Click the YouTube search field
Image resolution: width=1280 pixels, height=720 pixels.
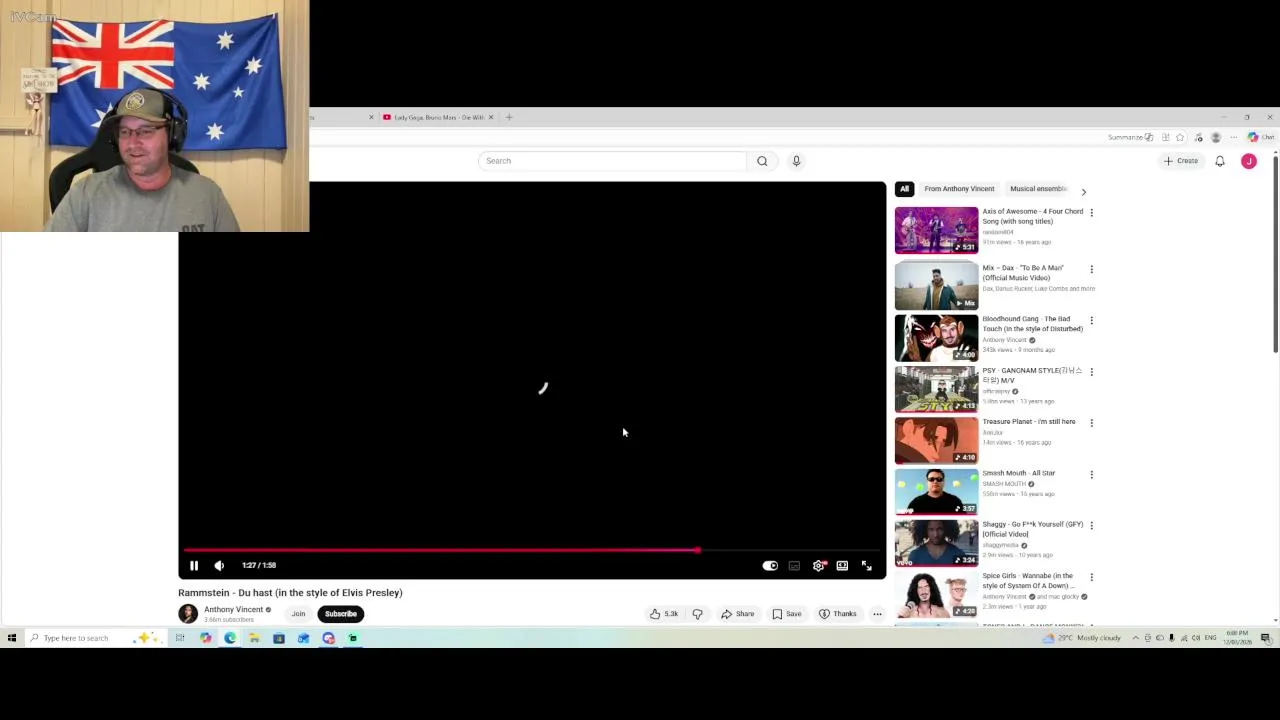(x=612, y=161)
